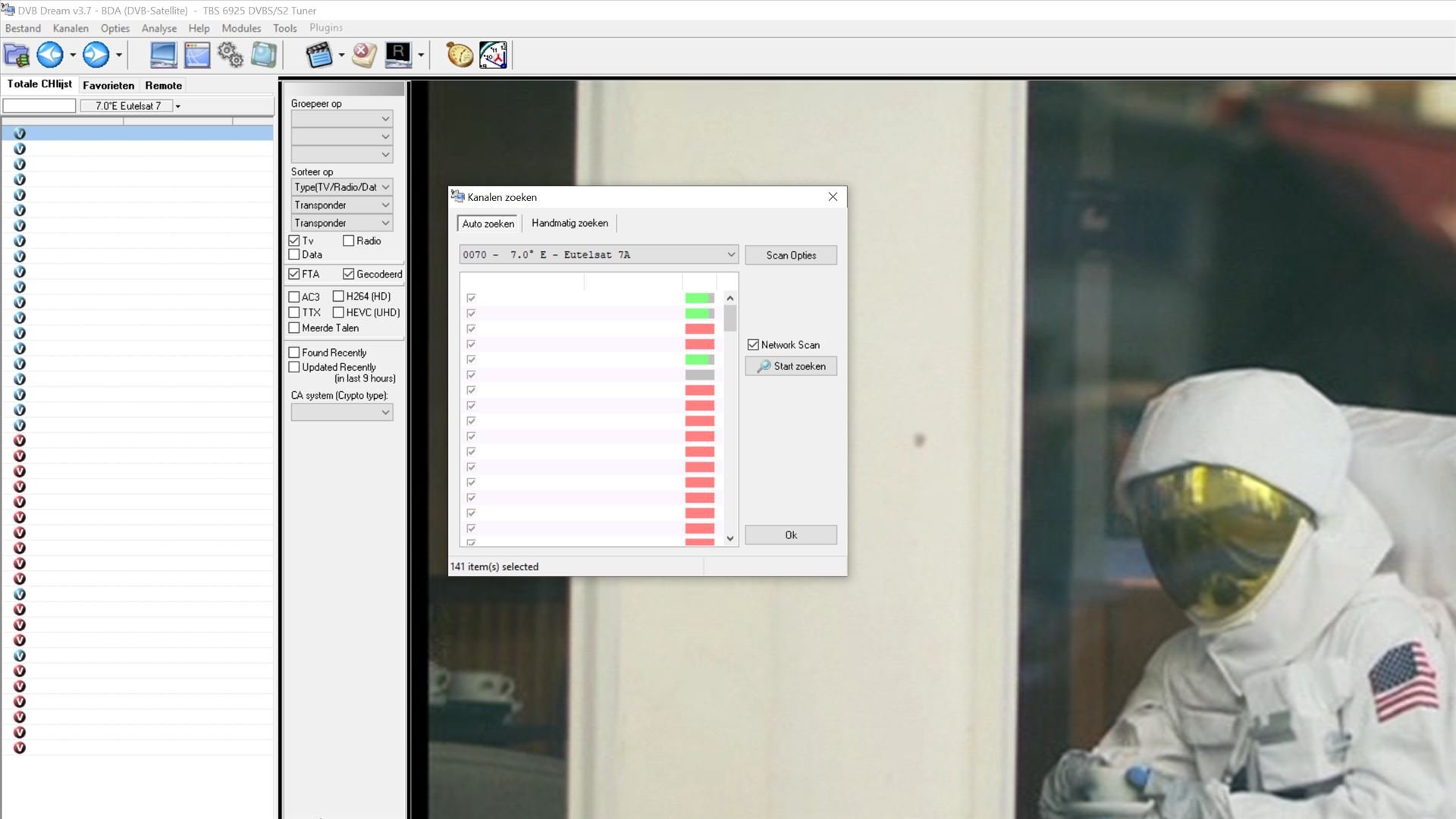Image resolution: width=1456 pixels, height=819 pixels.
Task: Open the clock scheduler icon
Action: pyautogui.click(x=494, y=55)
